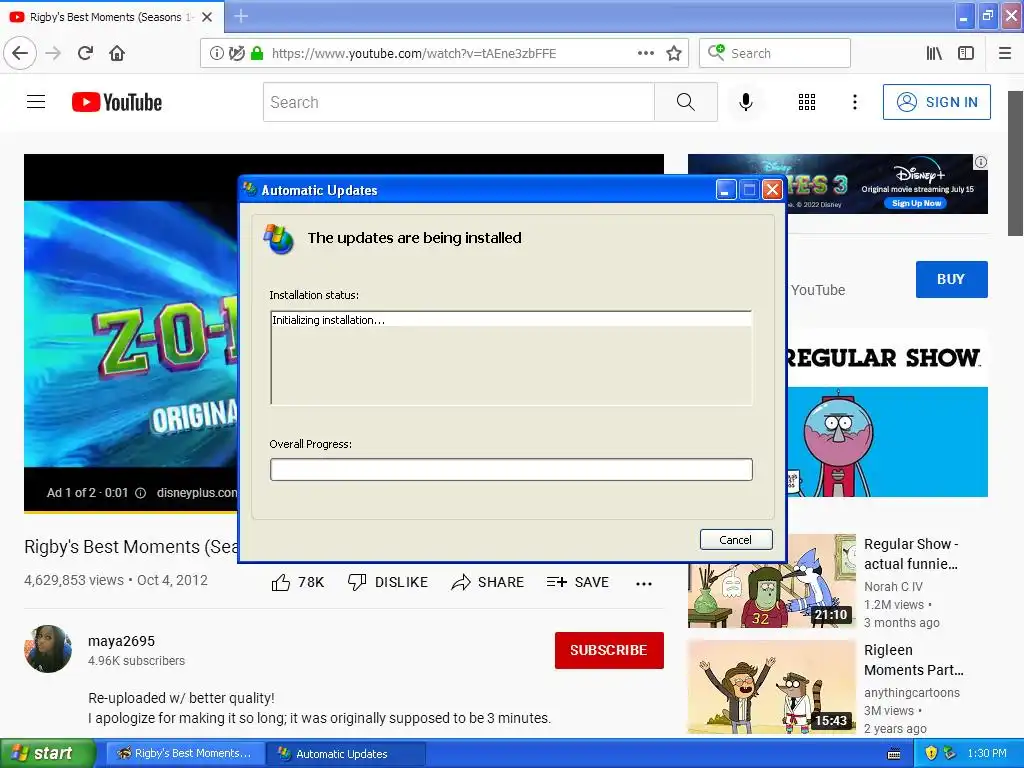Switch to Automatic Updates taskbar item
Screen dimensions: 1024x768
tap(347, 754)
